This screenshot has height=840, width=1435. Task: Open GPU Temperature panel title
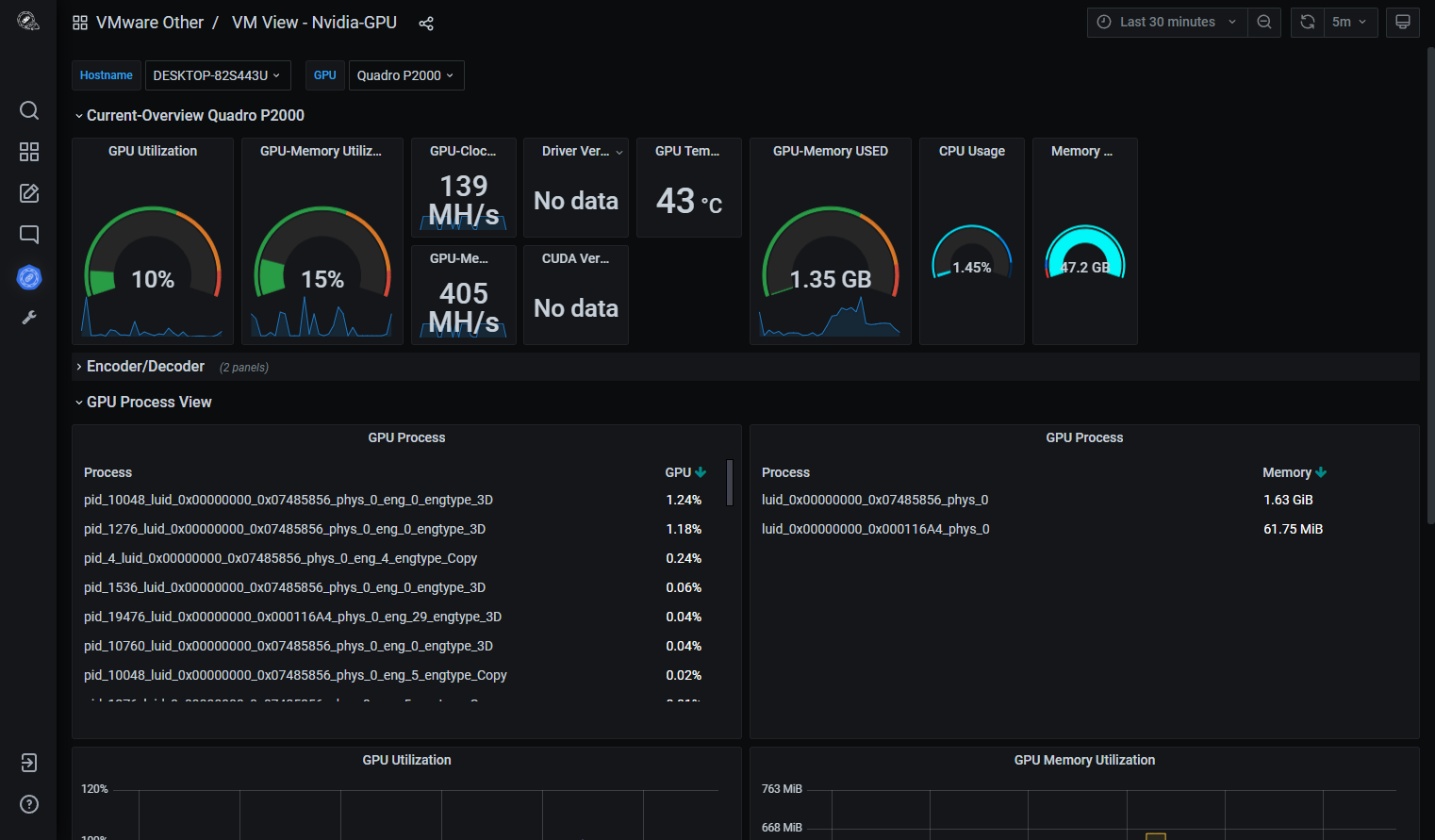687,151
